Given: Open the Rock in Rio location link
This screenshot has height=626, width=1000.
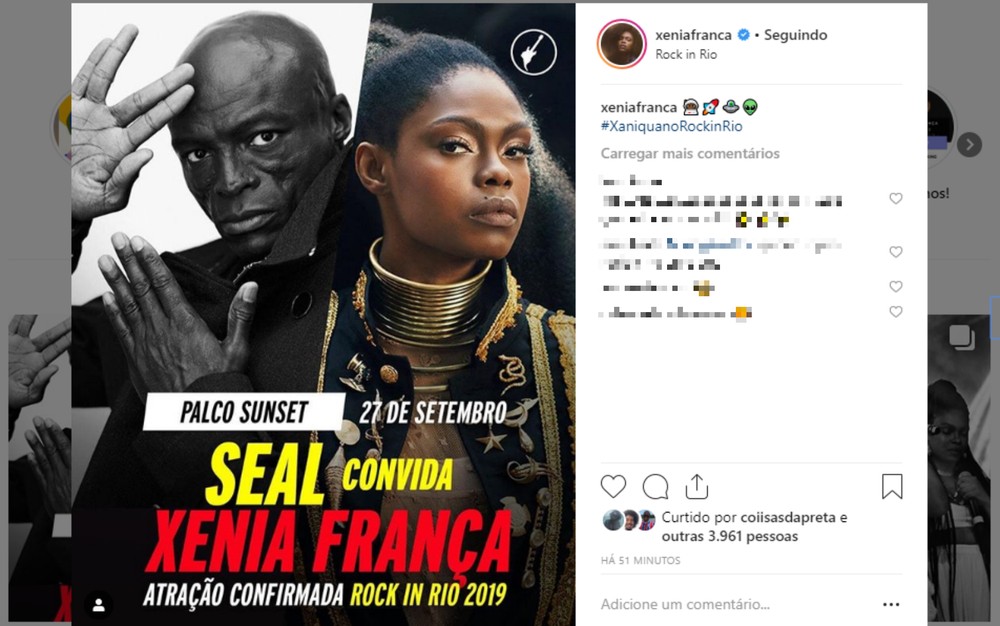Looking at the screenshot, I should coord(686,55).
